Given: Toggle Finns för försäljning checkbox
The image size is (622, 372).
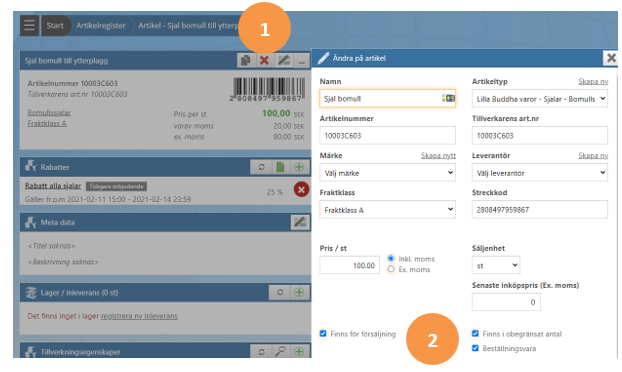Looking at the screenshot, I should coord(323,334).
